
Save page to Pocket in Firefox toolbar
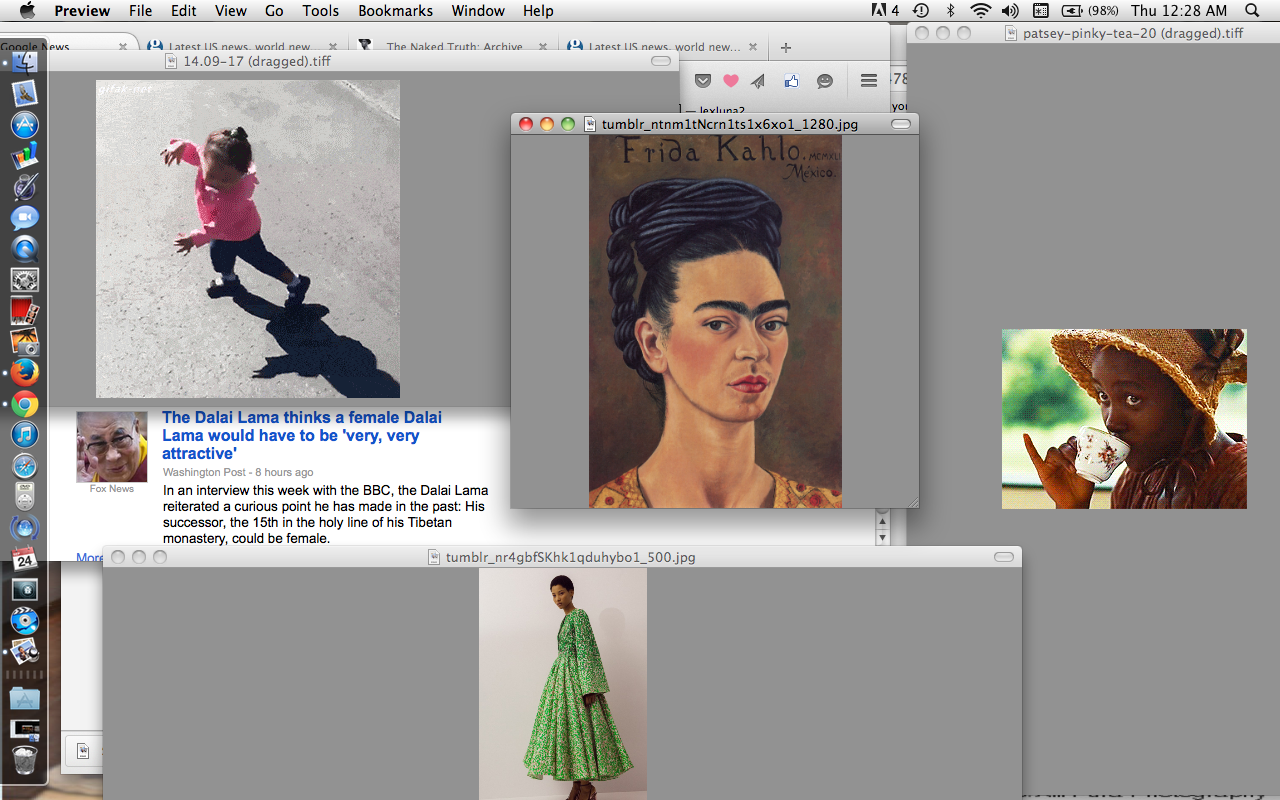point(703,81)
